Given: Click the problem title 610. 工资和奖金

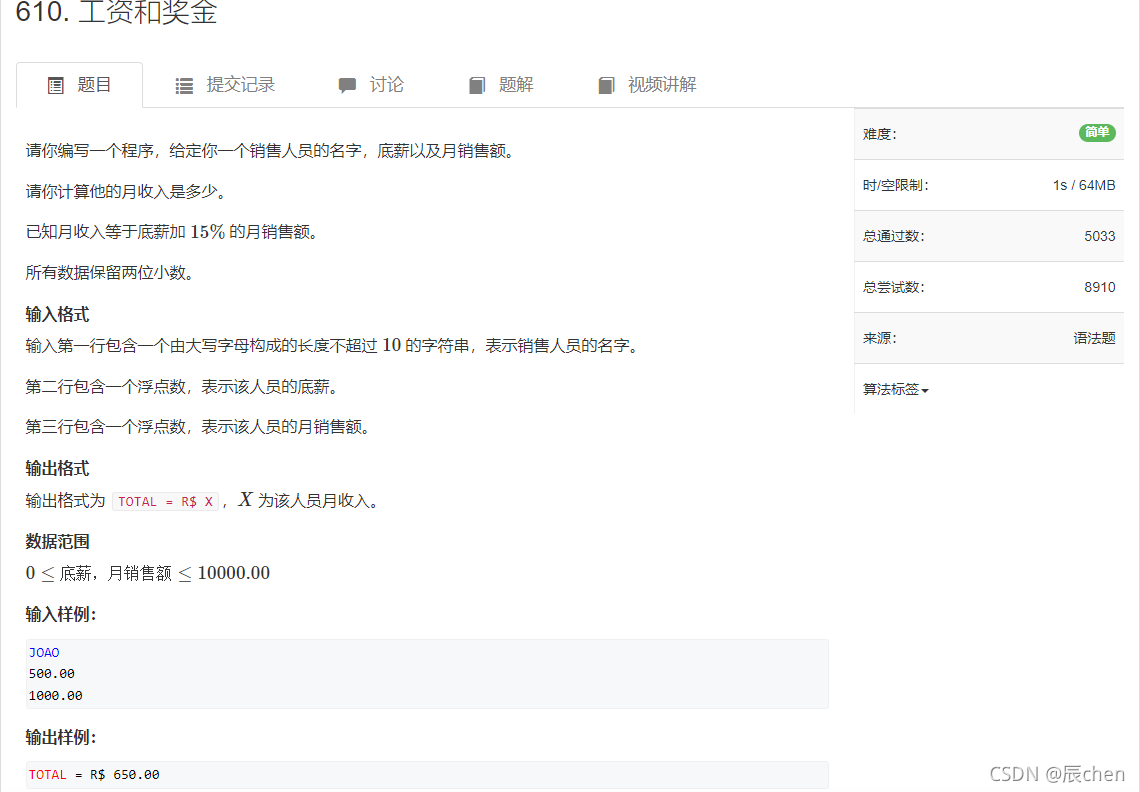Looking at the screenshot, I should click(x=116, y=12).
